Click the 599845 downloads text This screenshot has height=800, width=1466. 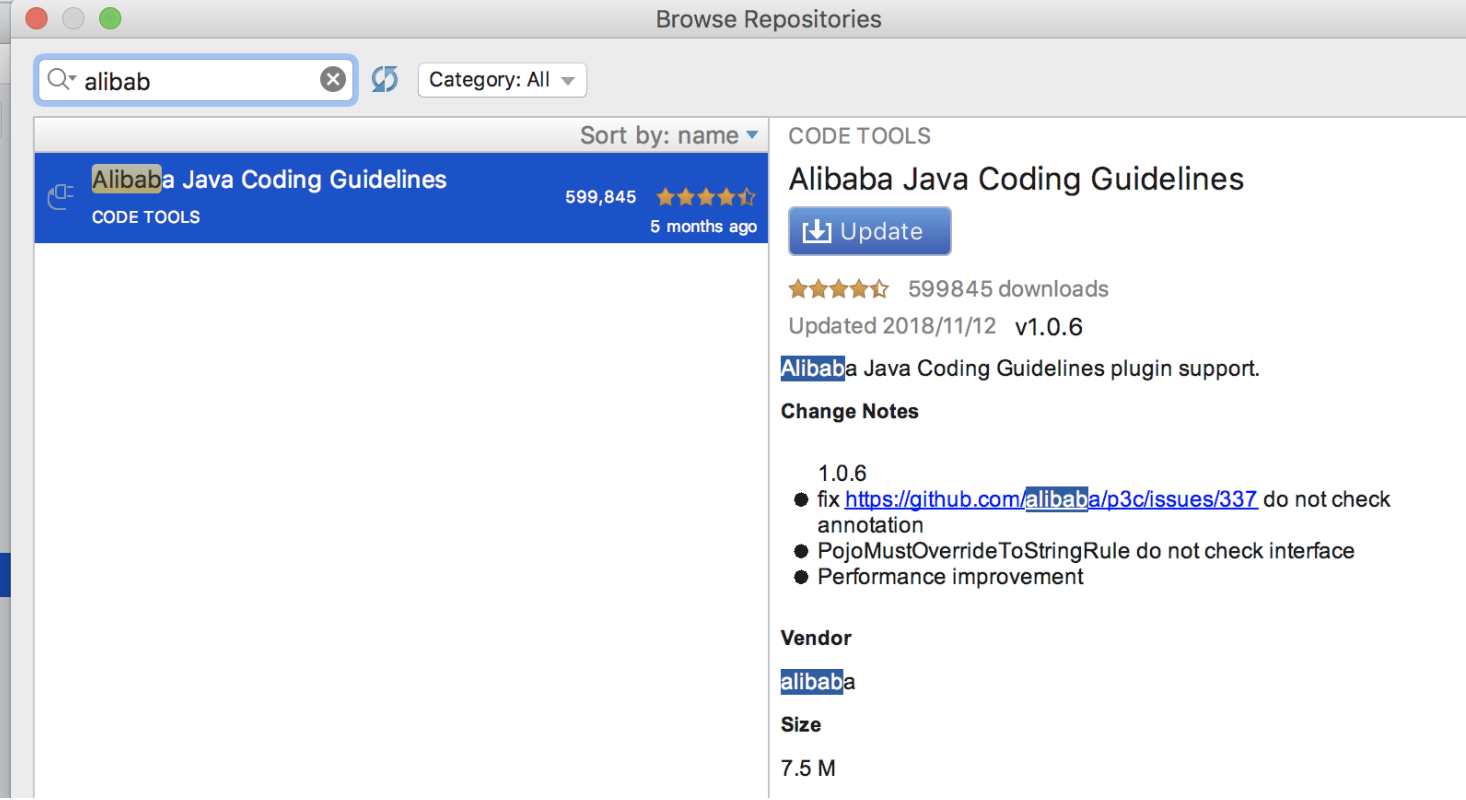[1008, 289]
